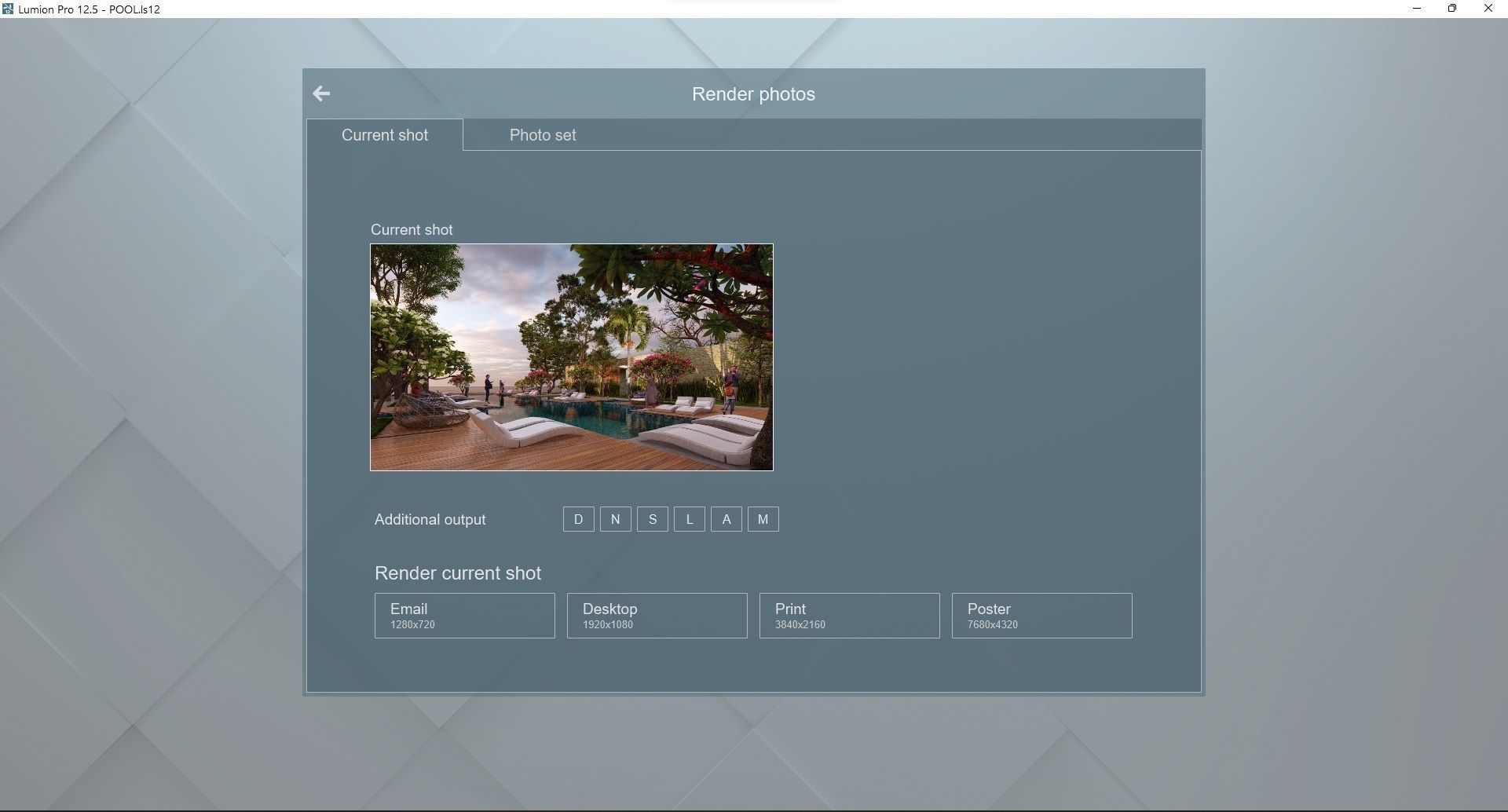Viewport: 1508px width, 812px height.
Task: Toggle the D additional output
Action: [x=579, y=519]
